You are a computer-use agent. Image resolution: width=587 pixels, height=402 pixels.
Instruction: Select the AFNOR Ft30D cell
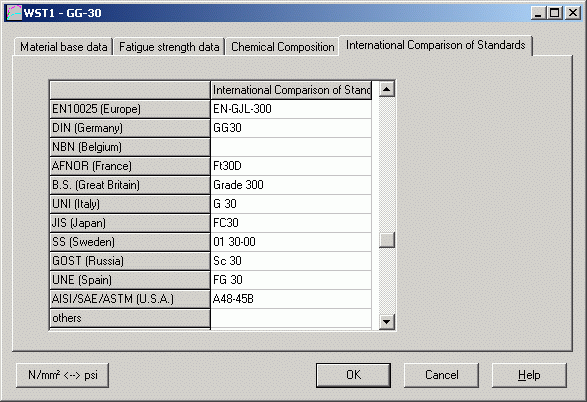[x=291, y=166]
